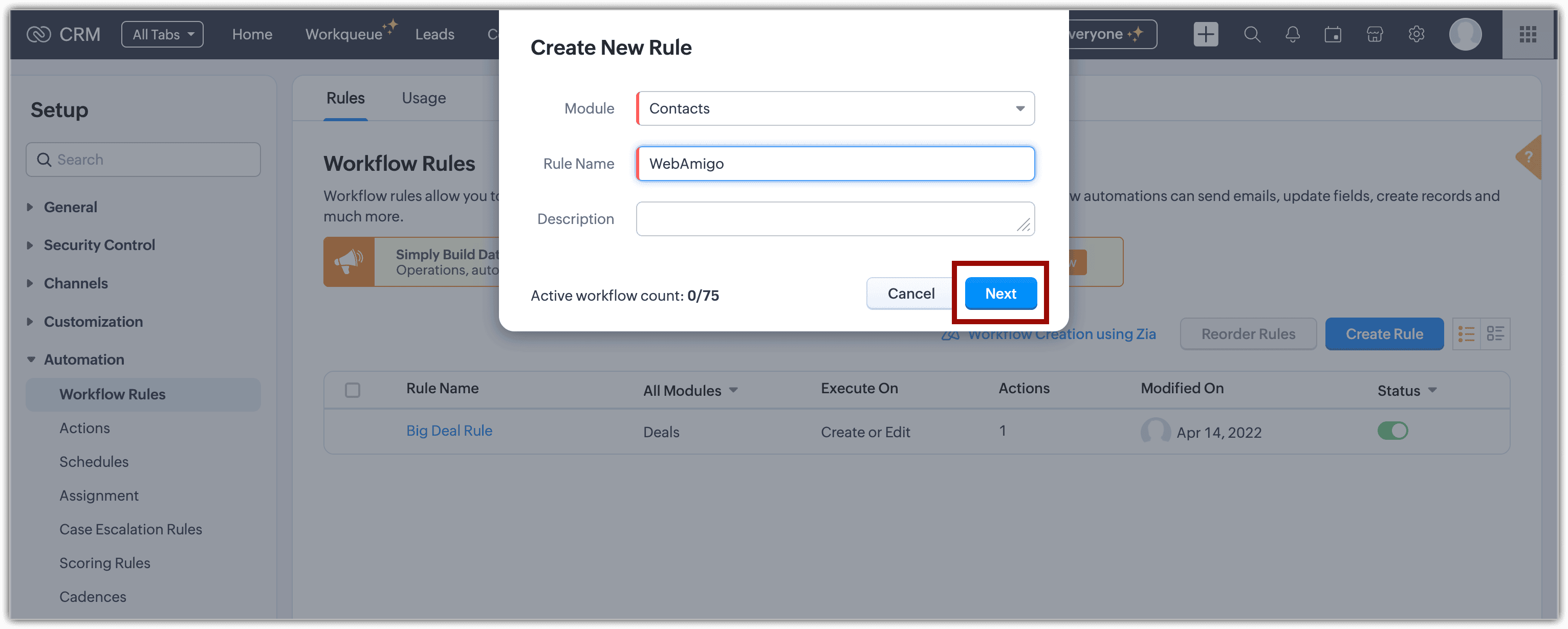
Task: Open the Module dropdown showing Contacts
Action: pyautogui.click(x=835, y=108)
